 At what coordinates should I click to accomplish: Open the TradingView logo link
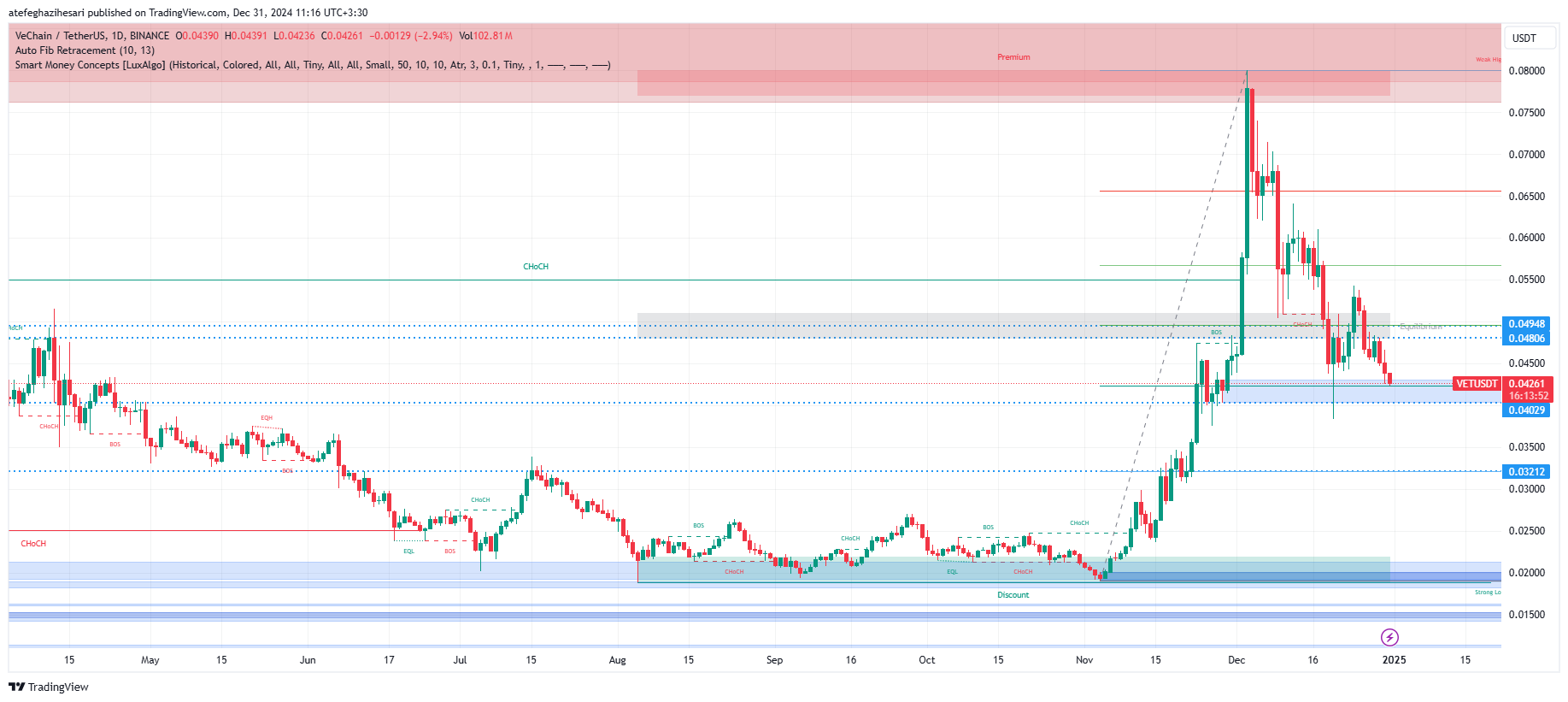point(49,687)
